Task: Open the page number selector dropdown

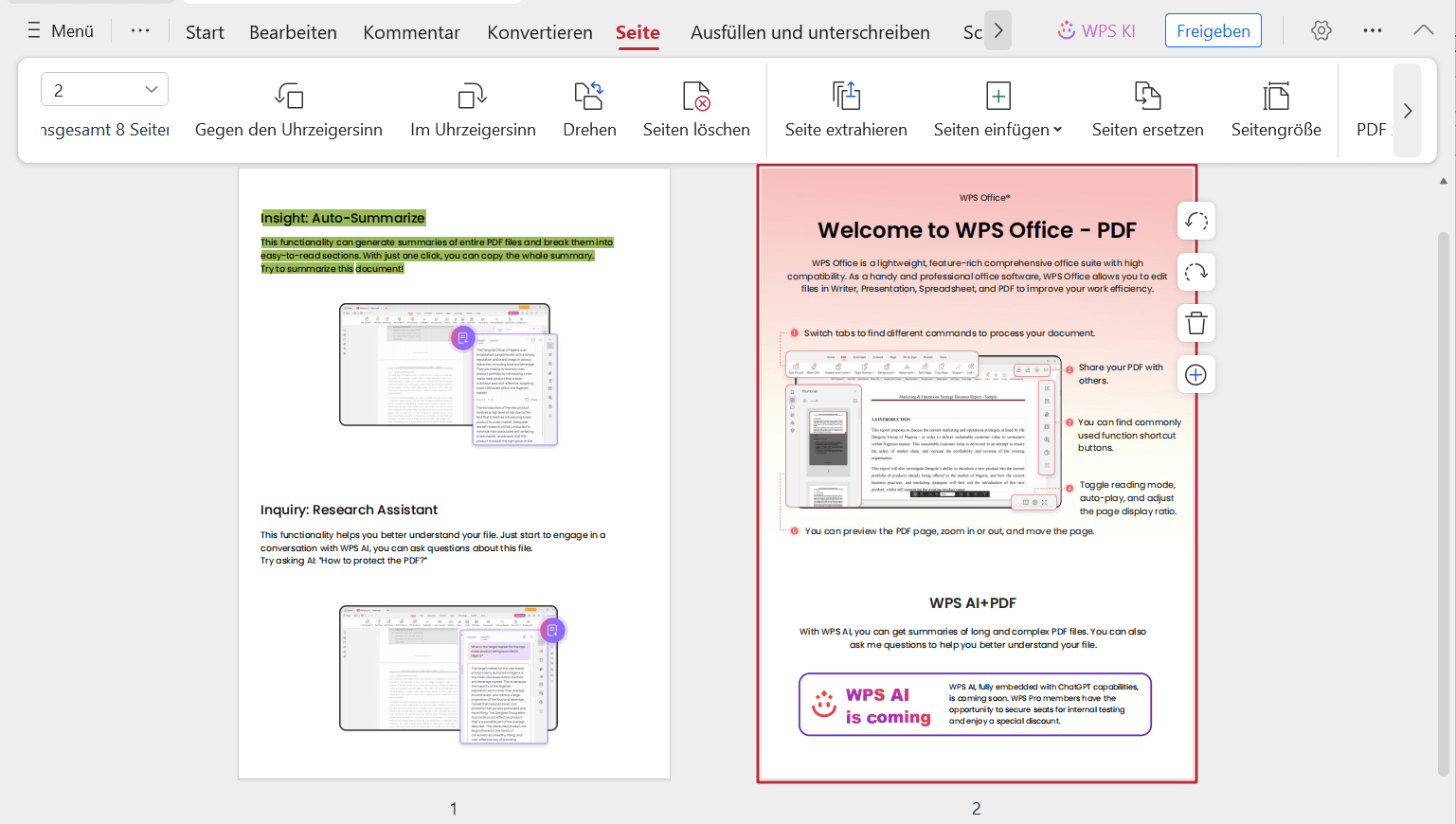Action: [104, 88]
